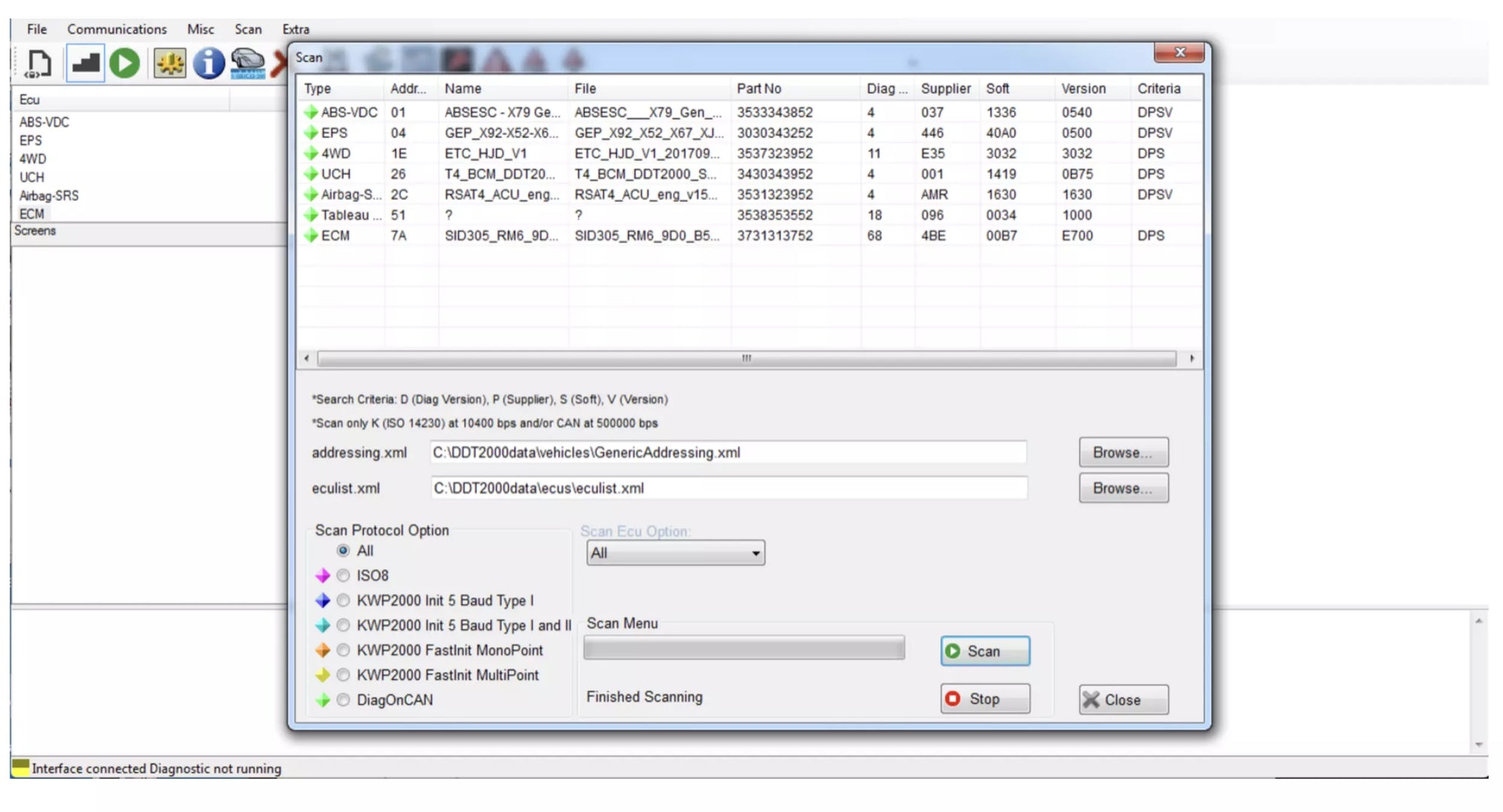The height and width of the screenshot is (812, 1503).
Task: Select the ISO8 protocol radio button
Action: [343, 575]
